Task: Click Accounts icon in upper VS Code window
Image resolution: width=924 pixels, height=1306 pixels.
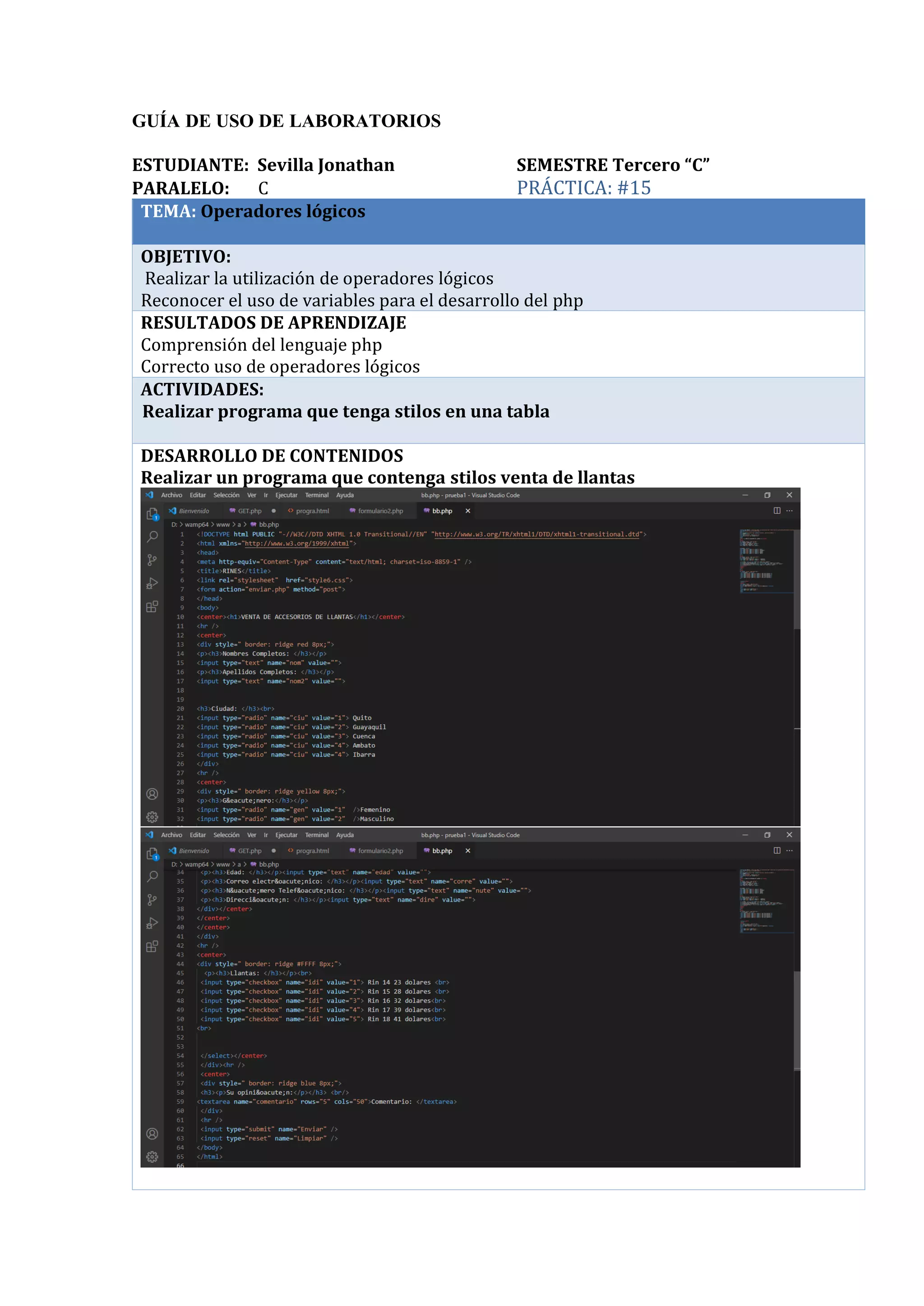Action: [x=152, y=794]
